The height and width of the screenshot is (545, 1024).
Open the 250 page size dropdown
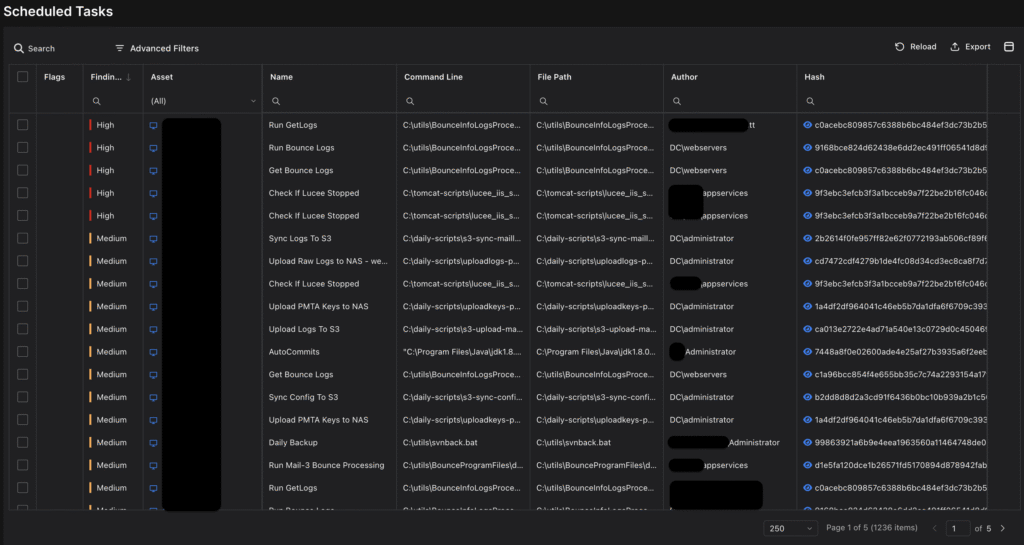tap(790, 528)
